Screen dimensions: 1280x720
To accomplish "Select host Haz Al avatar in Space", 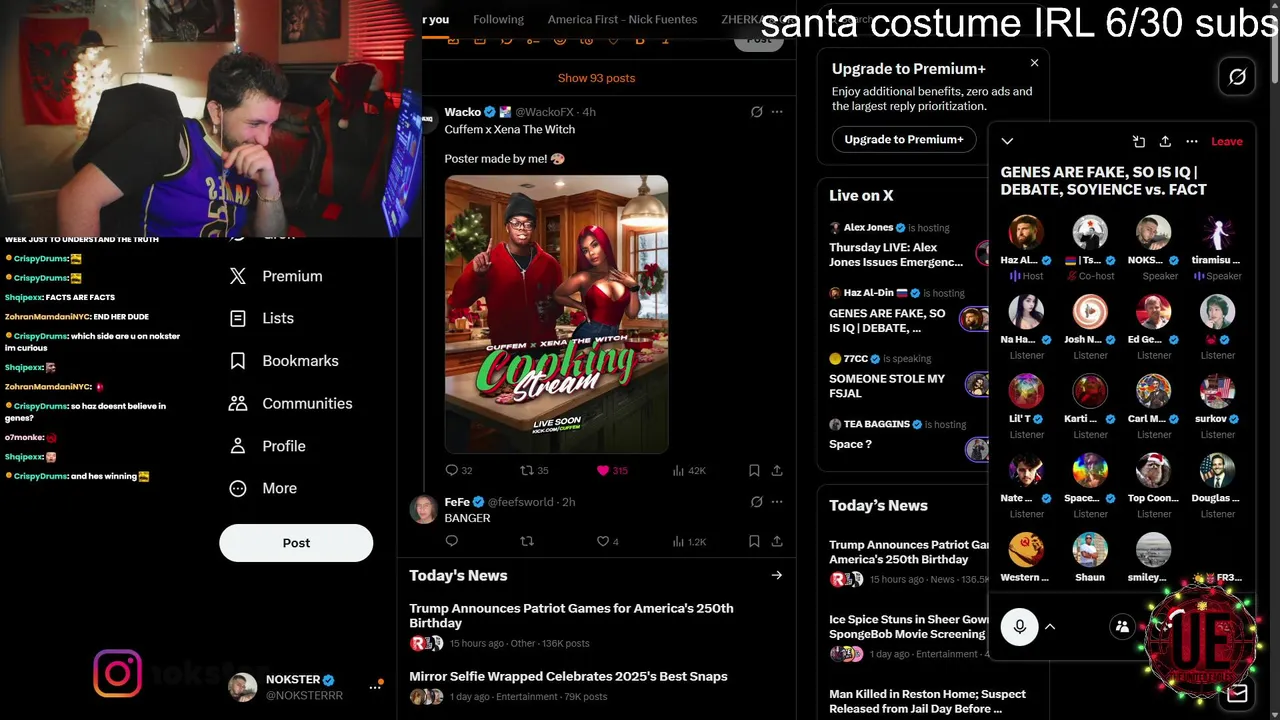I will click(x=1026, y=232).
